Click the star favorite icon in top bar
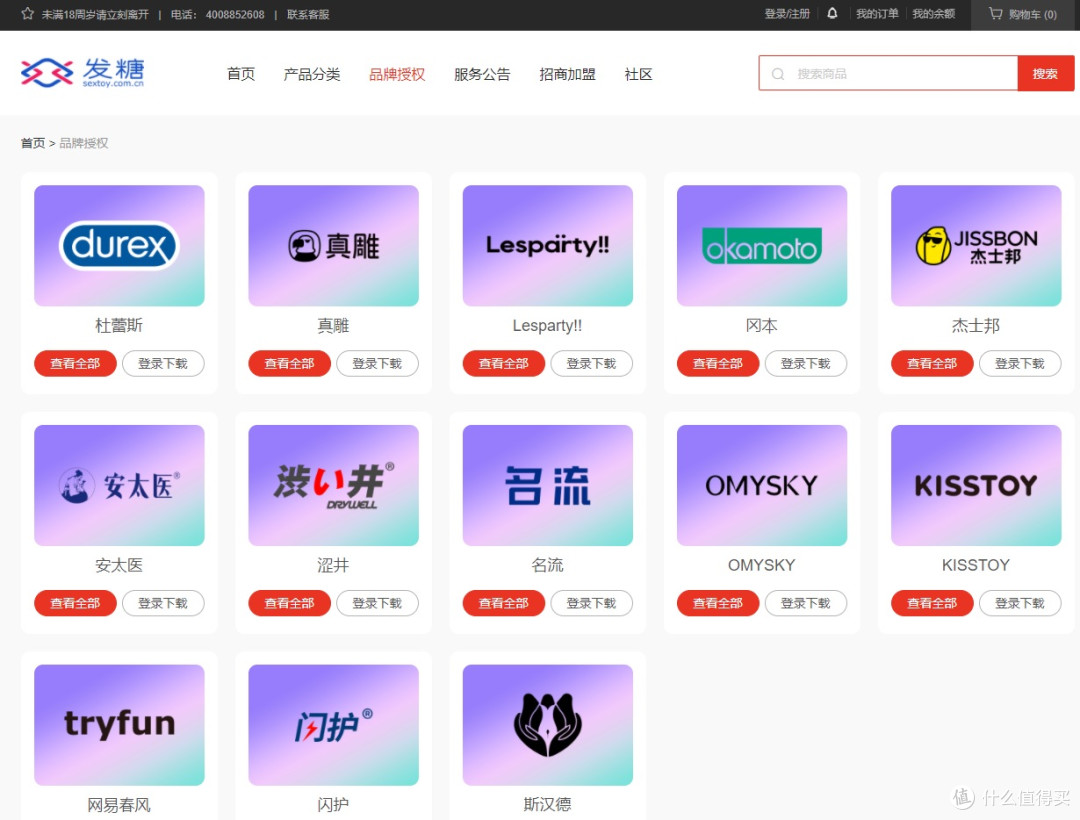This screenshot has width=1080, height=820. [x=28, y=14]
